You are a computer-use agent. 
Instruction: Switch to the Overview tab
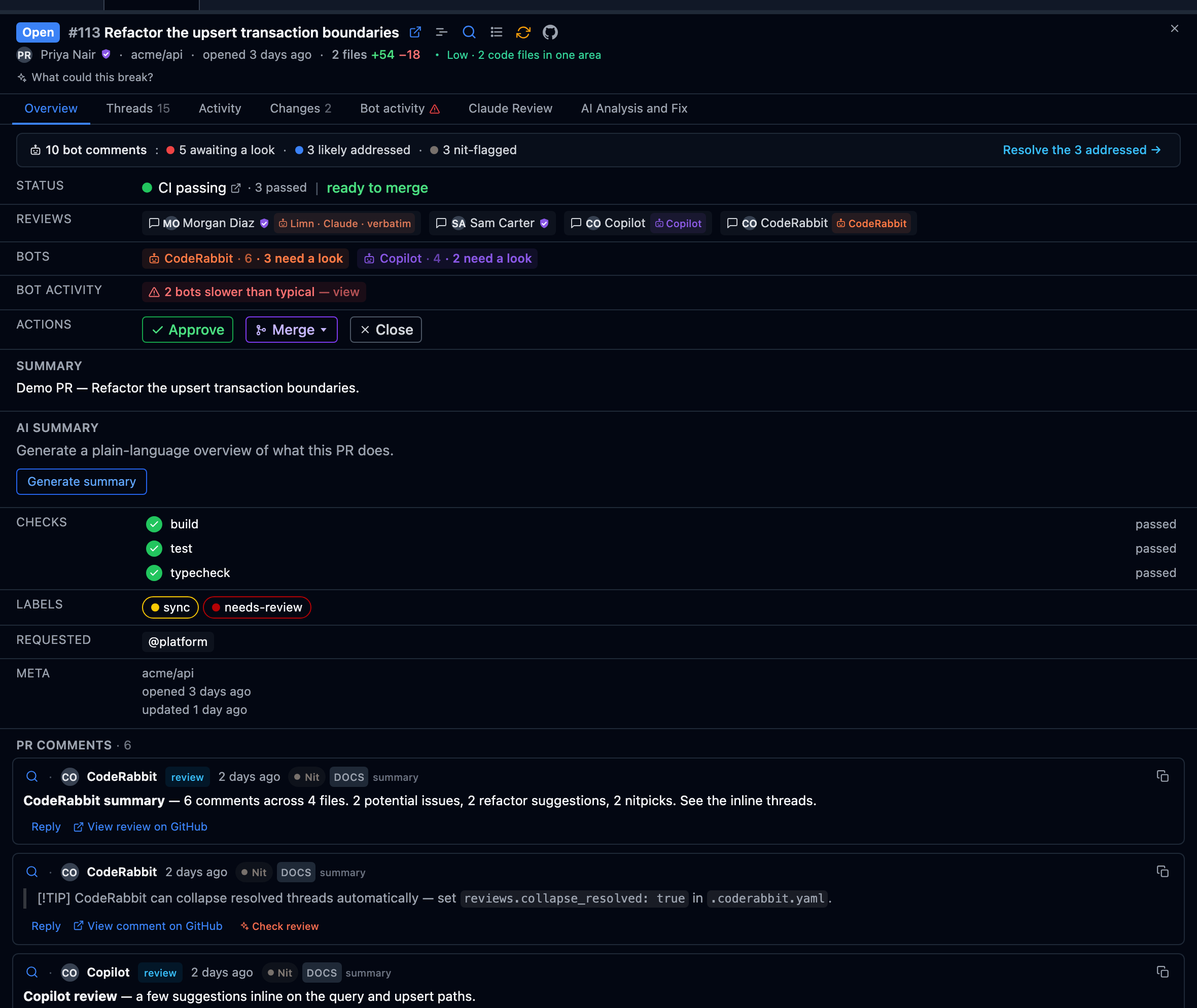tap(51, 109)
